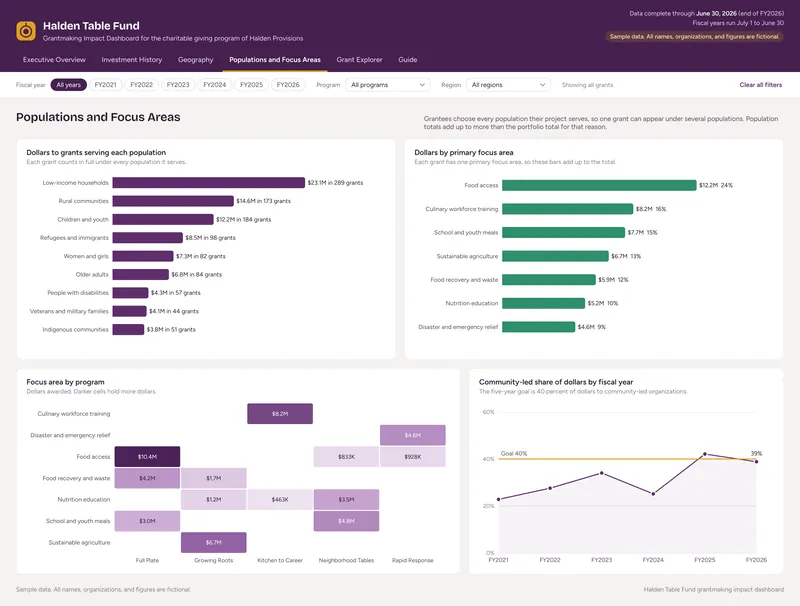Click 'Dollars by primary focus area' heading
800x606 pixels.
[464, 153]
